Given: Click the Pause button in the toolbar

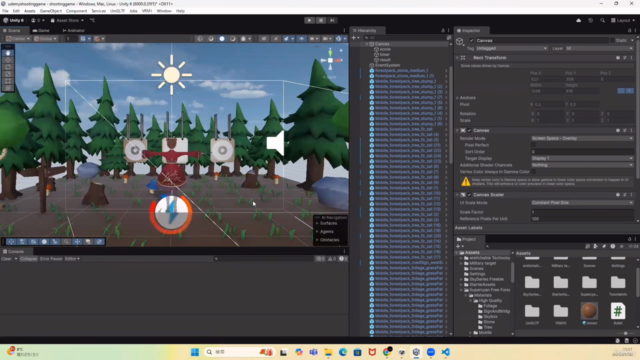Looking at the screenshot, I should (x=321, y=20).
